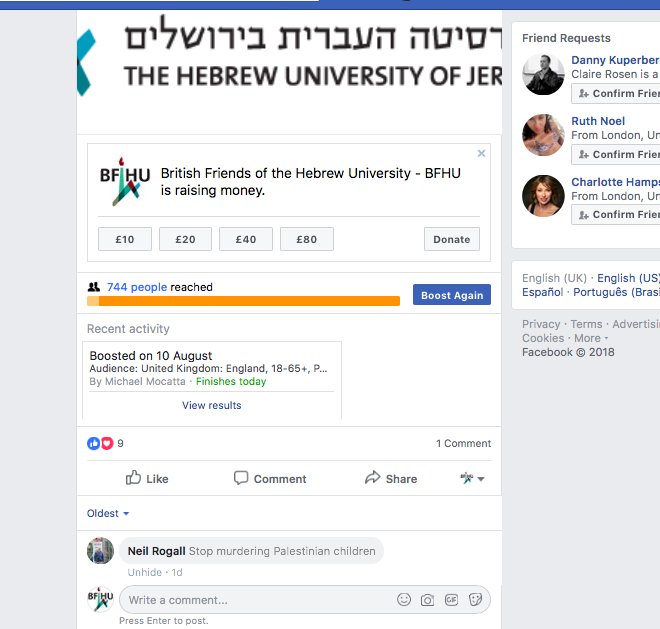Click the Donate button

(452, 239)
